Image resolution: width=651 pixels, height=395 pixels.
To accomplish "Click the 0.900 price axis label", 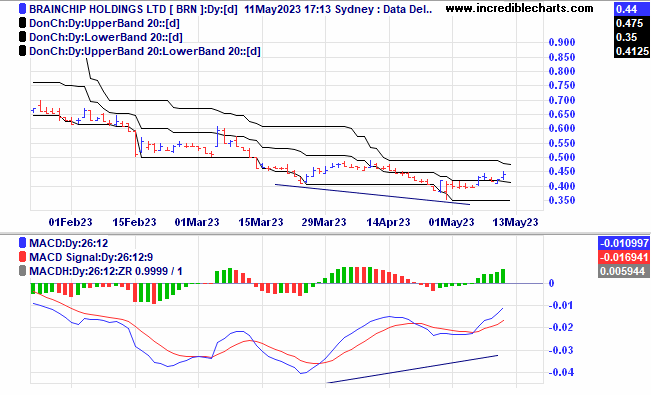I will (x=562, y=42).
